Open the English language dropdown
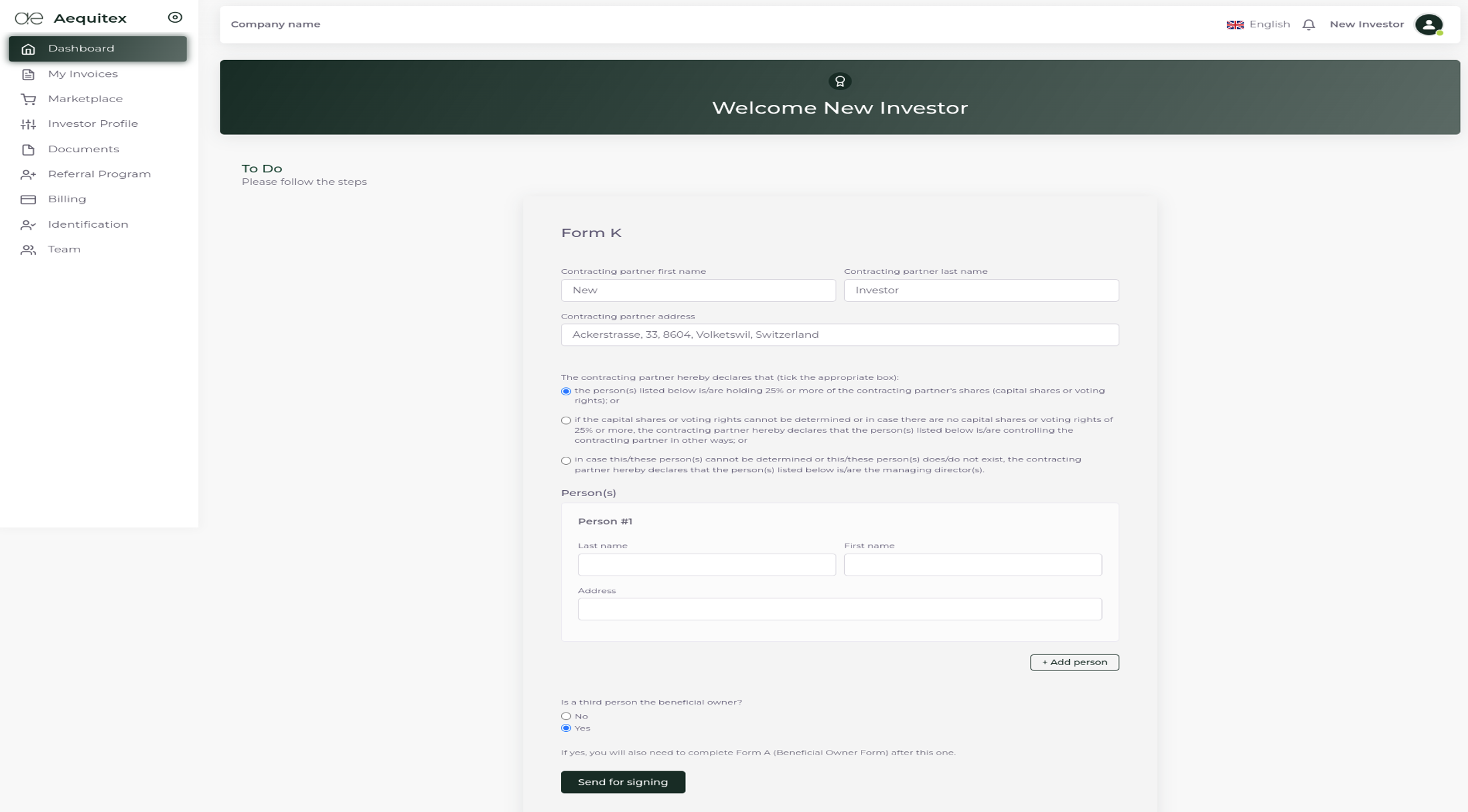The image size is (1468, 812). click(1258, 25)
